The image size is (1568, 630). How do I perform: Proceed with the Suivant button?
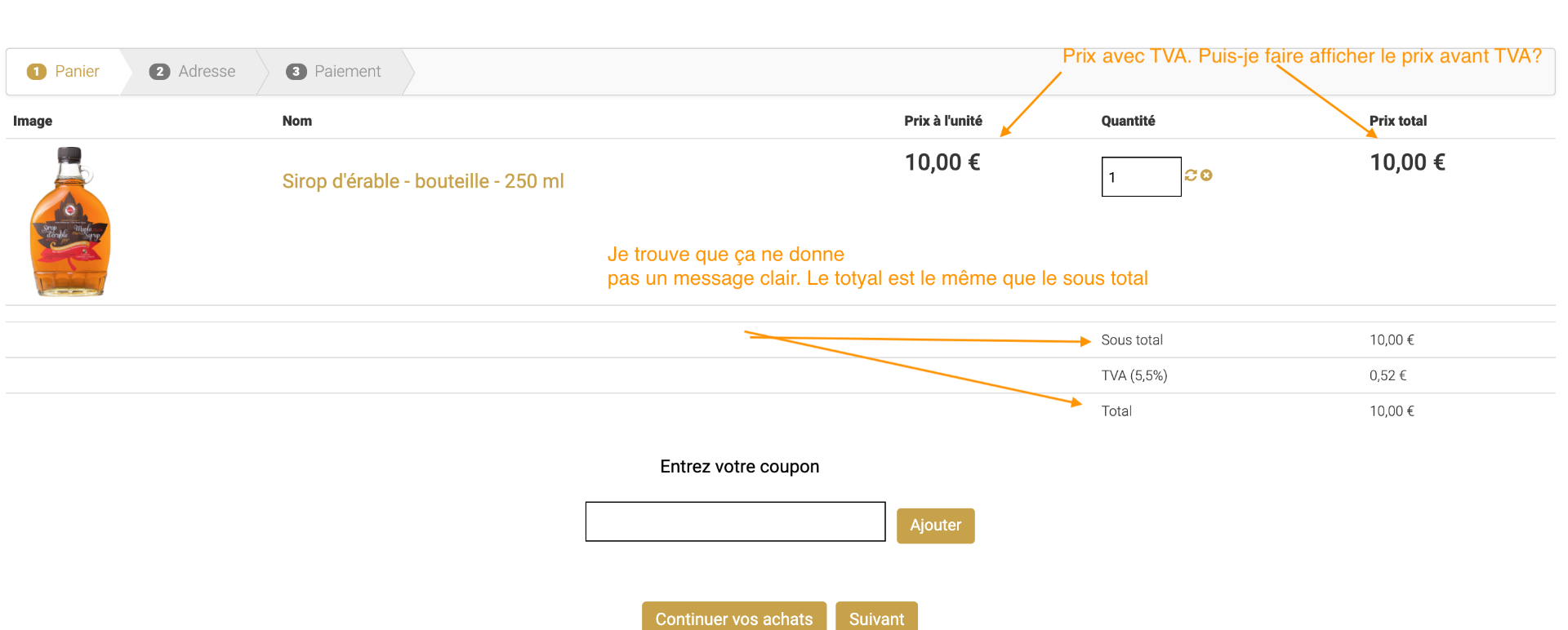tap(876, 618)
